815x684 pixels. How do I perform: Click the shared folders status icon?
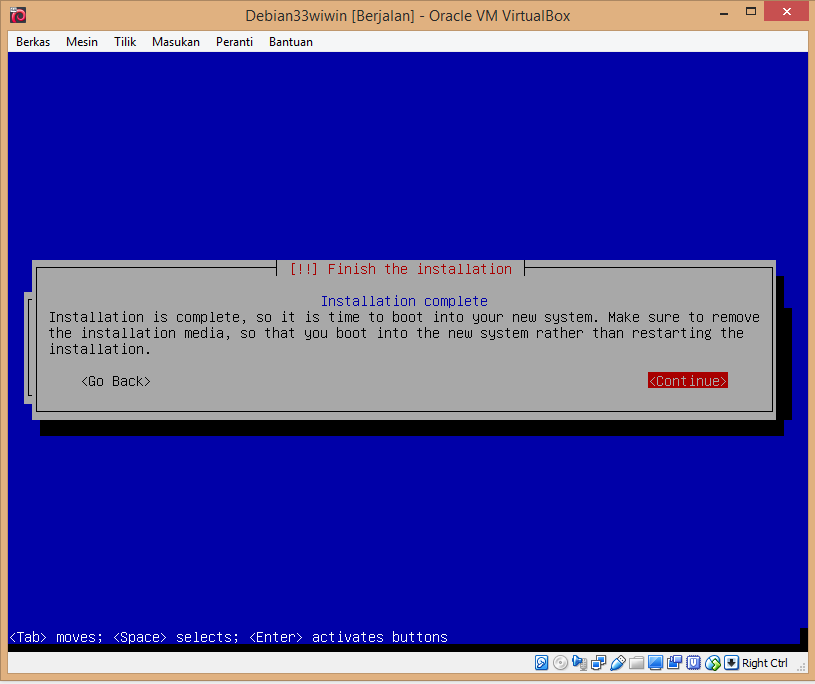pos(636,663)
